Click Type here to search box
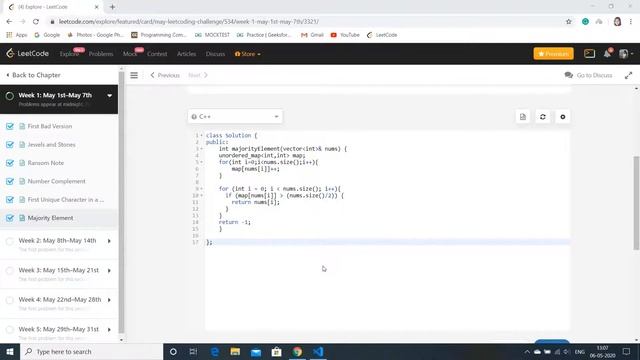The image size is (640, 360). tap(91, 351)
